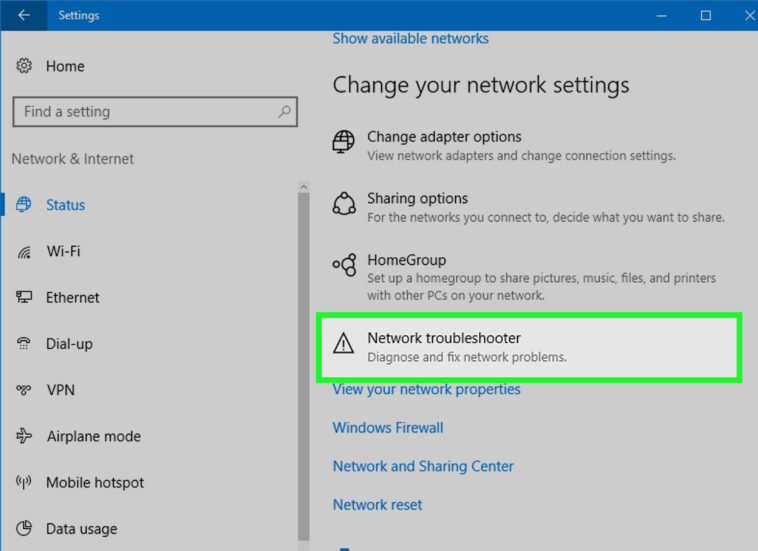758x551 pixels.
Task: Open the Status page in sidebar
Action: tap(65, 205)
